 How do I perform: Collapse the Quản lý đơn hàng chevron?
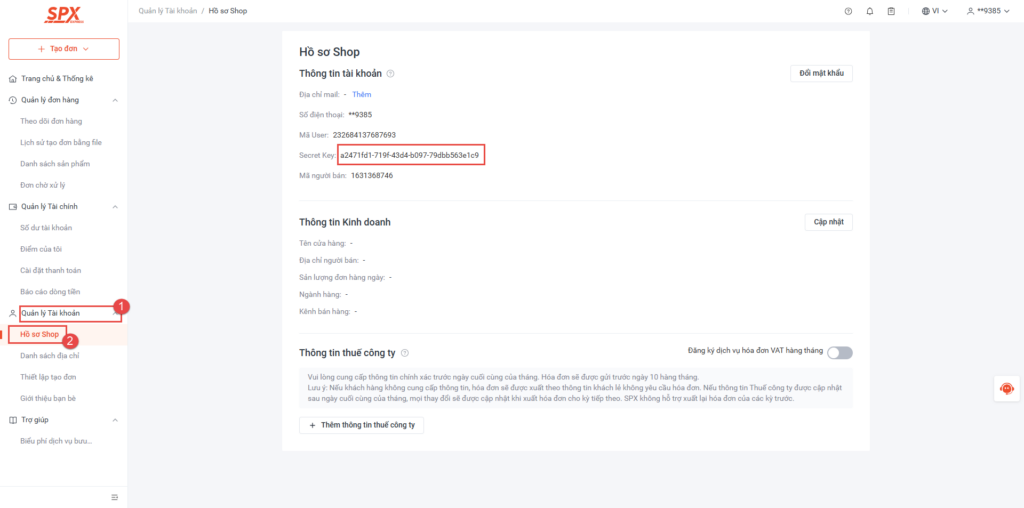point(115,100)
